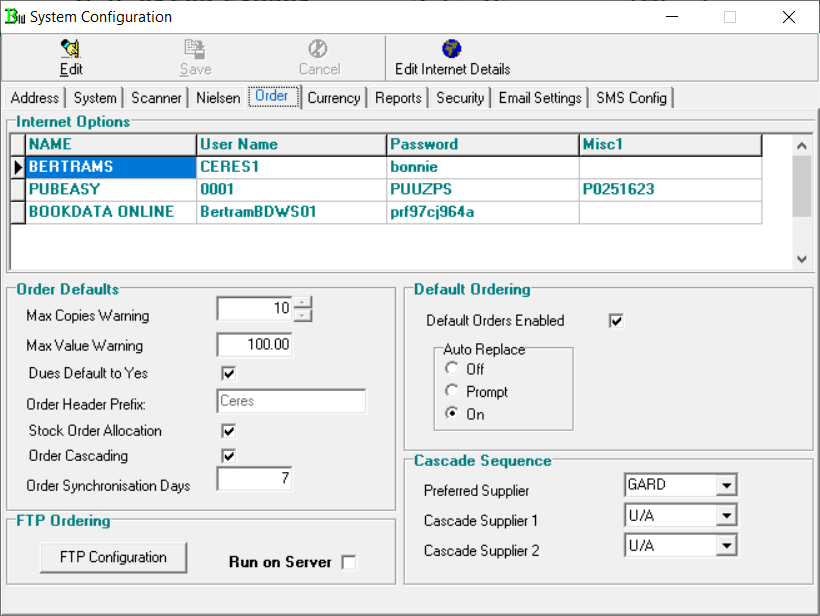Click the 0001 user name cell
This screenshot has width=820, height=616.
[x=292, y=189]
